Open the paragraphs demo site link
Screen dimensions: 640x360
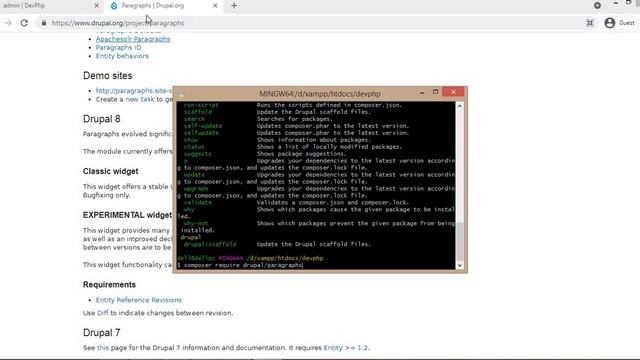click(134, 91)
